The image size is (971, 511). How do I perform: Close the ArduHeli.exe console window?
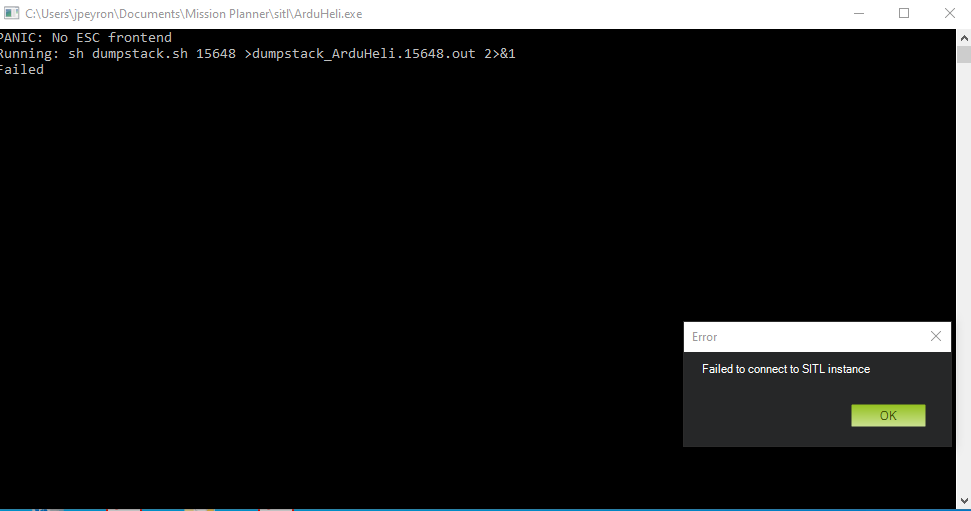pos(949,13)
